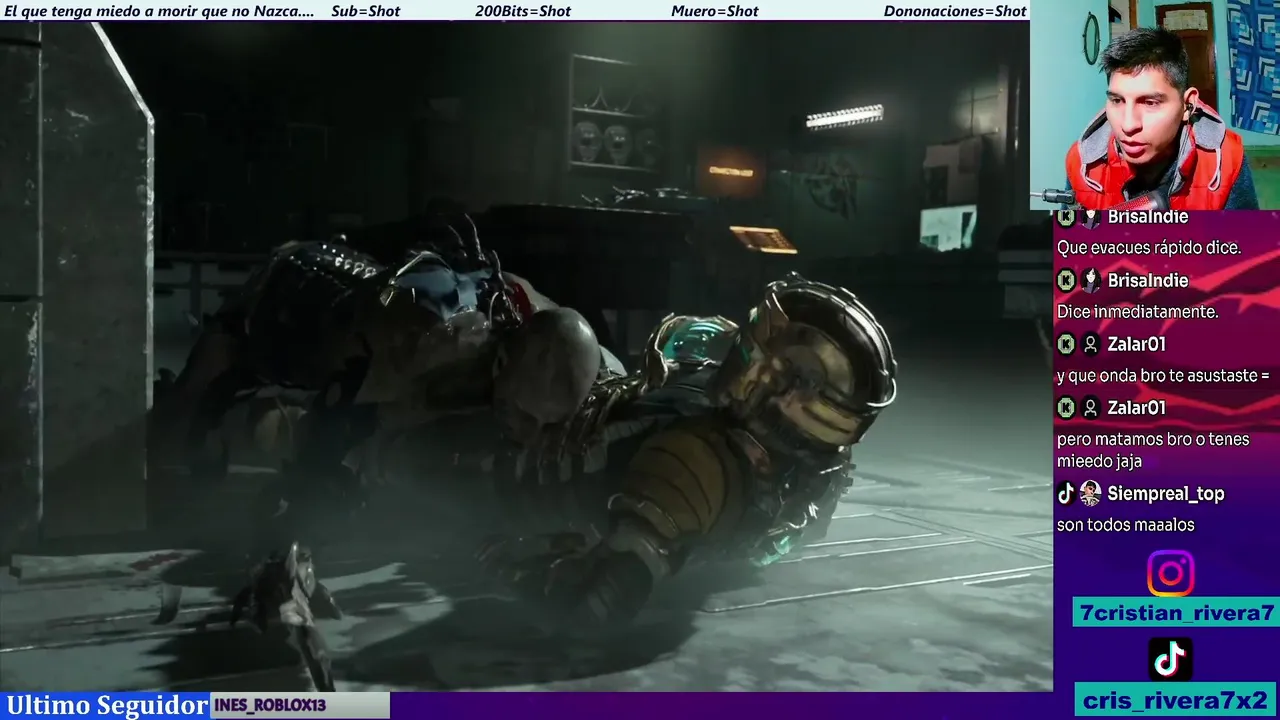
Task: Select Zalar01 username above "y que onda bro"
Action: (x=1136, y=344)
